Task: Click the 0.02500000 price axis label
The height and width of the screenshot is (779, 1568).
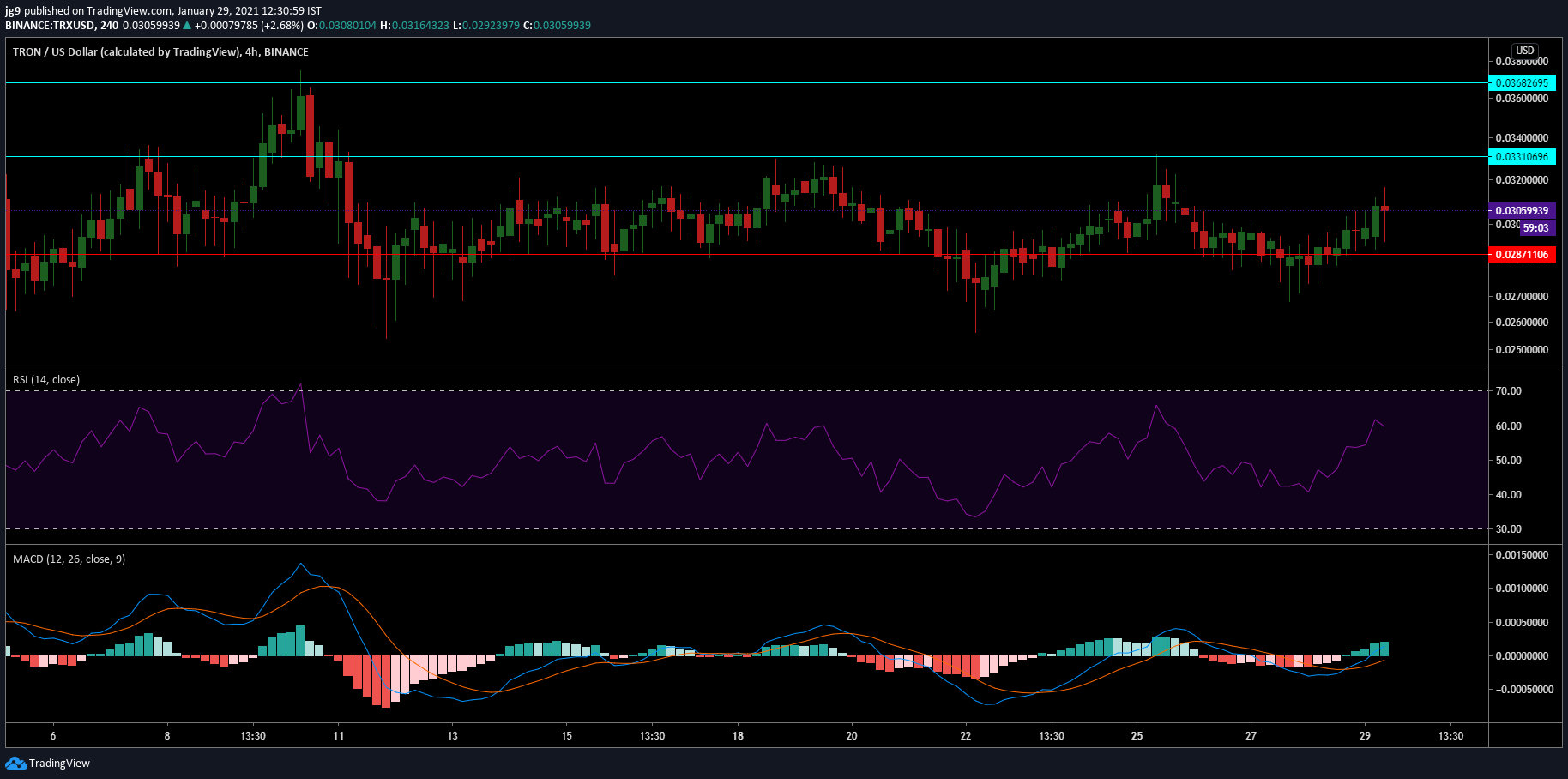Action: [1522, 350]
